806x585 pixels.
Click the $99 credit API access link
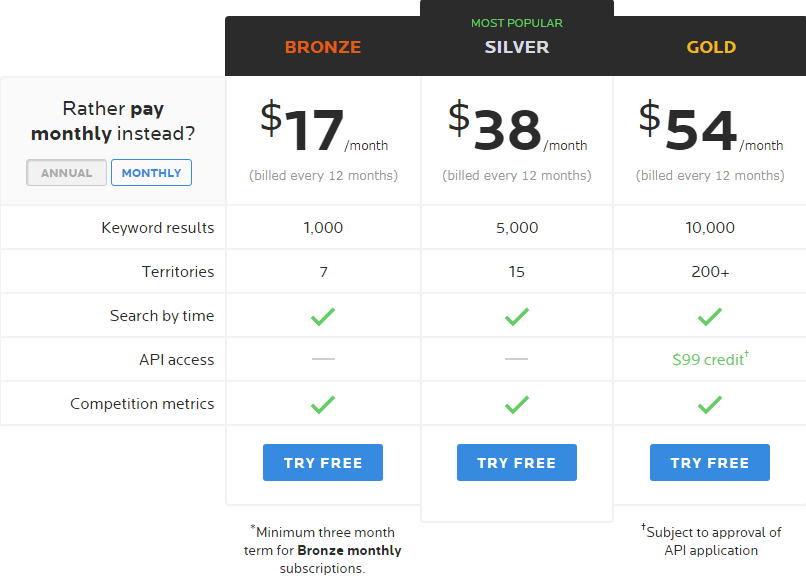coord(710,359)
